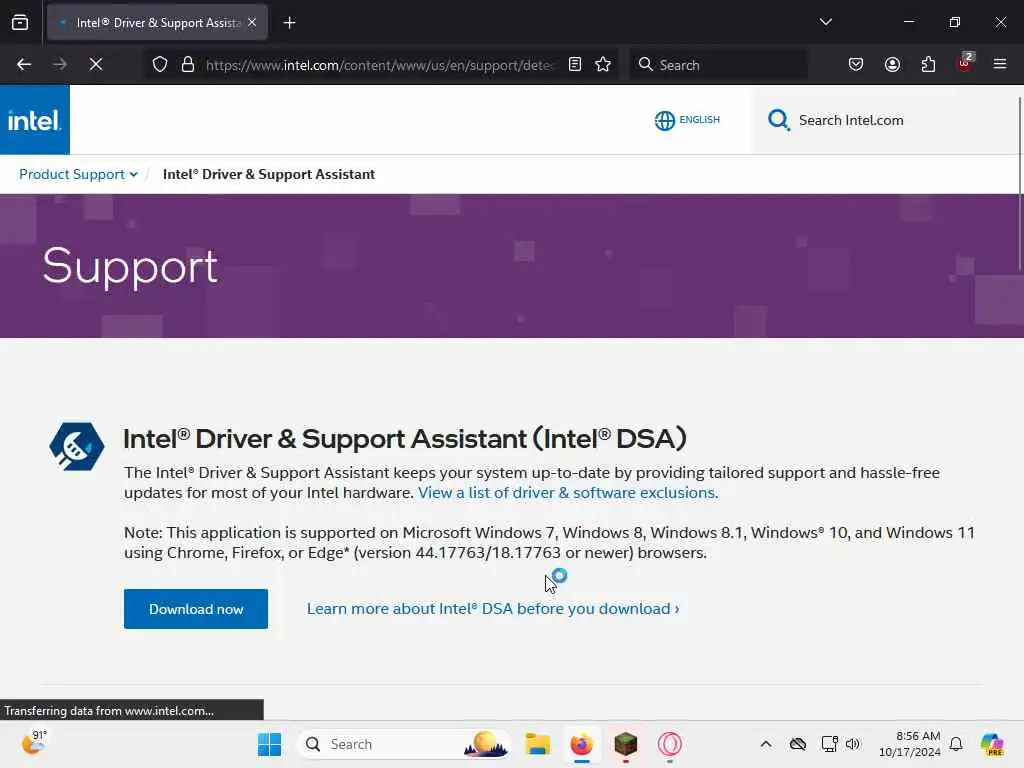This screenshot has width=1024, height=768.
Task: Open the Extensions puzzle icon
Action: coord(928,64)
